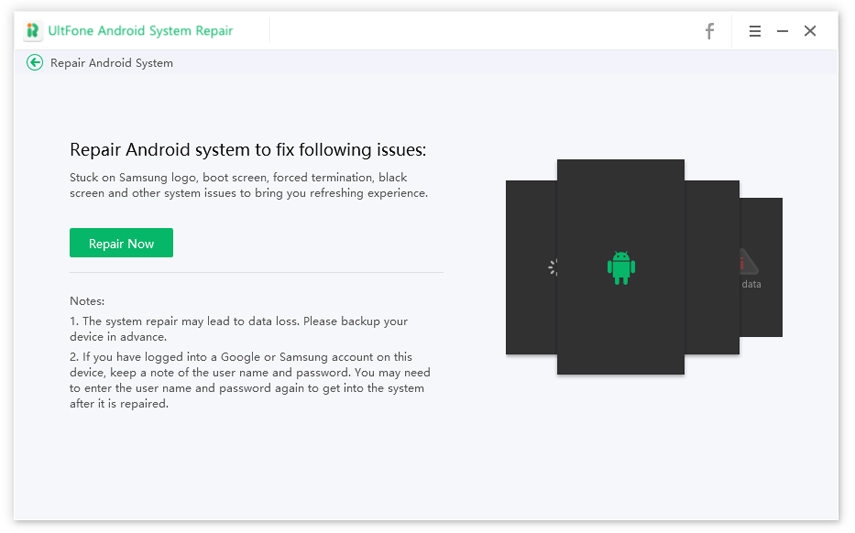Click the Repair Android system heading
This screenshot has height=533, width=855.
tap(247, 150)
